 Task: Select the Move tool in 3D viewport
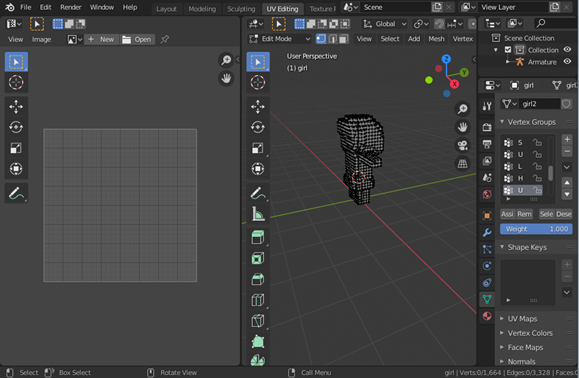tap(258, 107)
